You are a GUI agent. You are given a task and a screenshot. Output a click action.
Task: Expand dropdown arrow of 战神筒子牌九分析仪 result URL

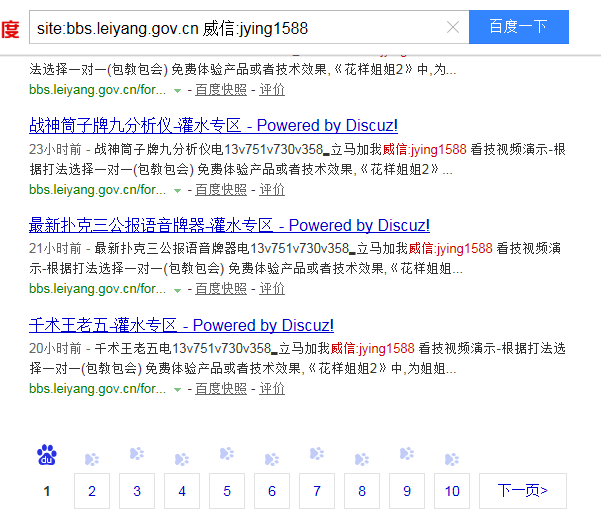pos(177,190)
